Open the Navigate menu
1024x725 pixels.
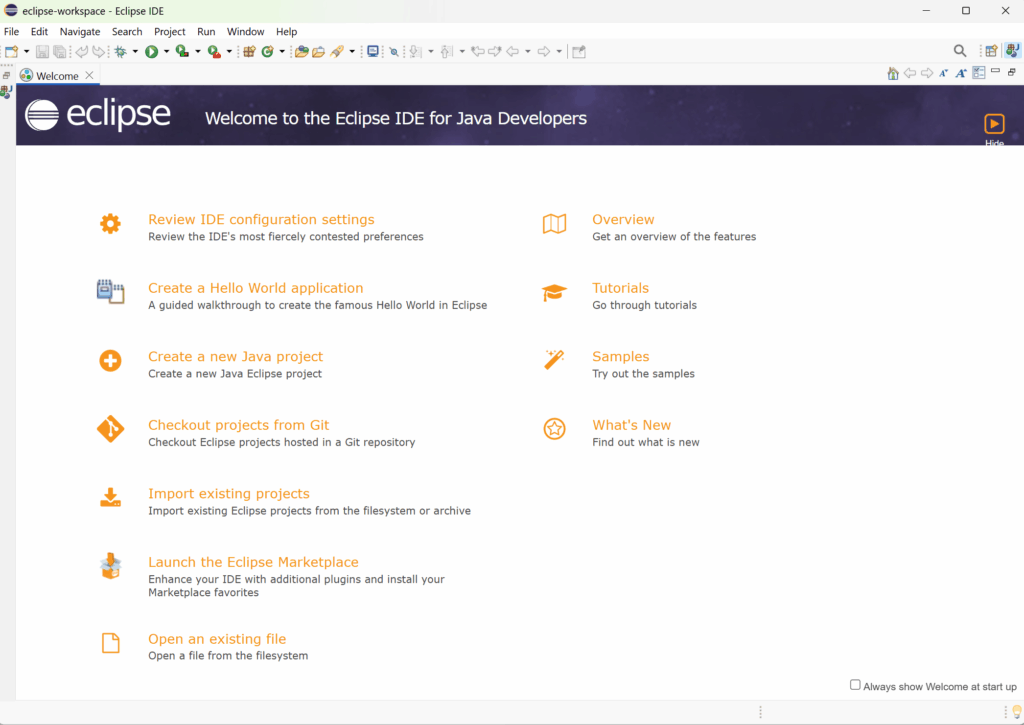[x=80, y=31]
